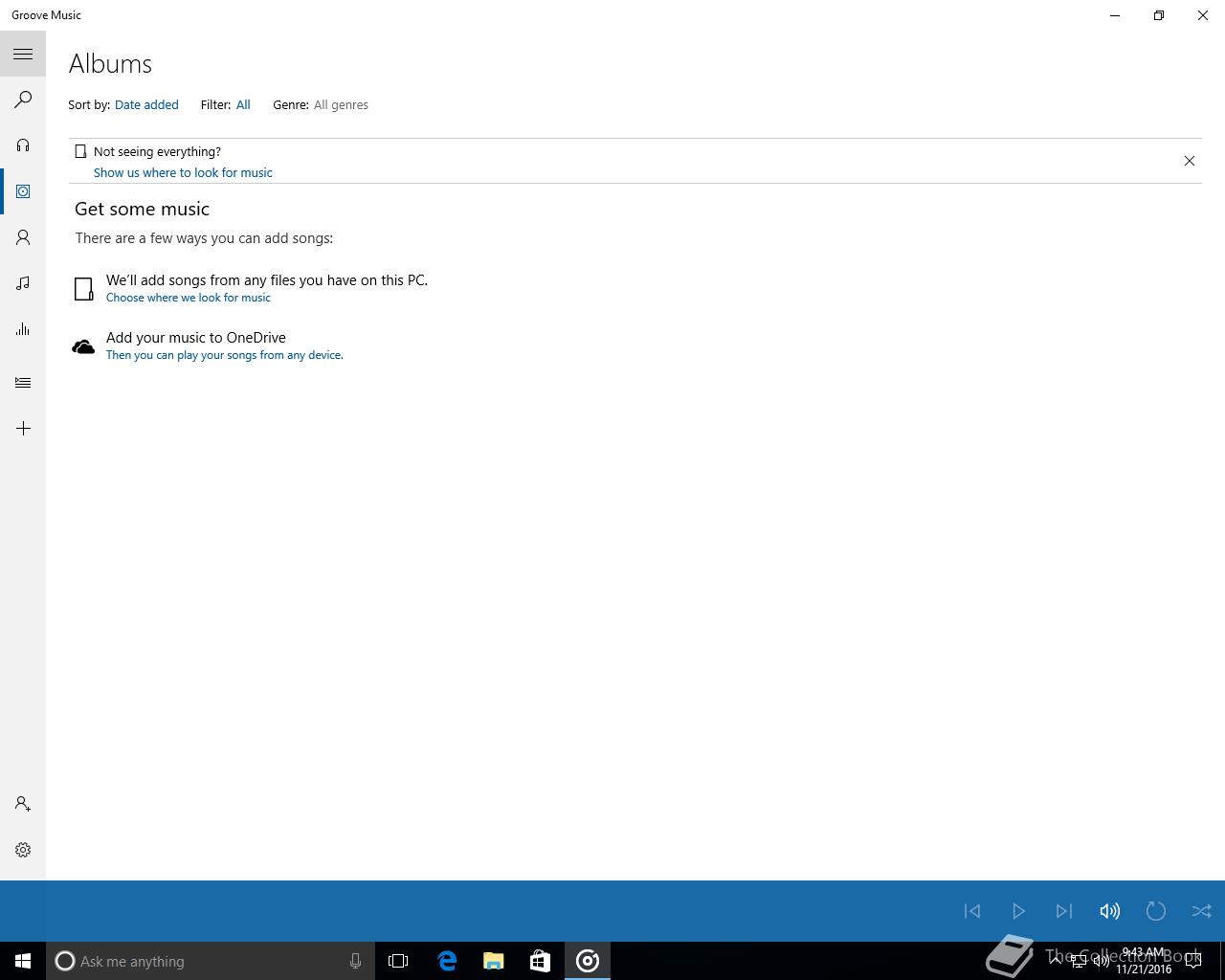1225x980 pixels.
Task: Open Windows Store from taskbar
Action: click(540, 961)
